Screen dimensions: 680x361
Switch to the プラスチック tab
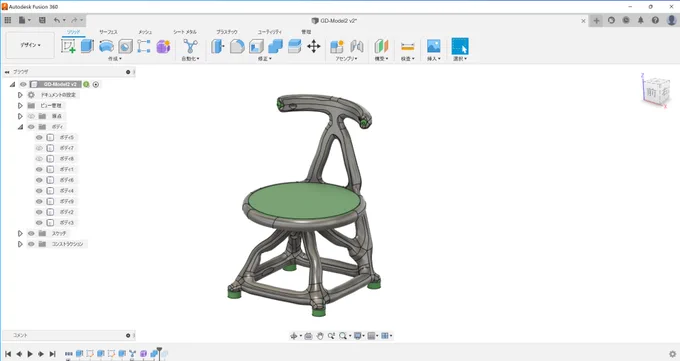227,32
